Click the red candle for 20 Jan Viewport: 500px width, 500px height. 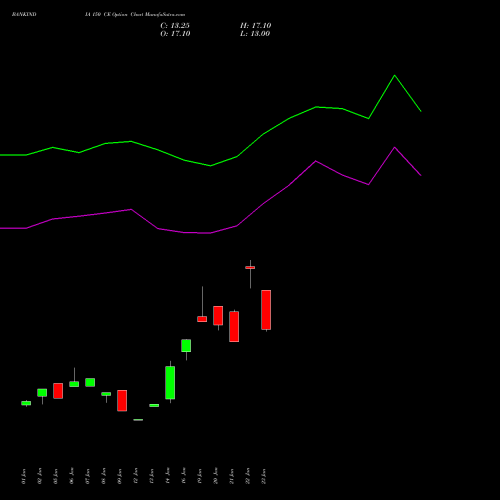(218, 316)
